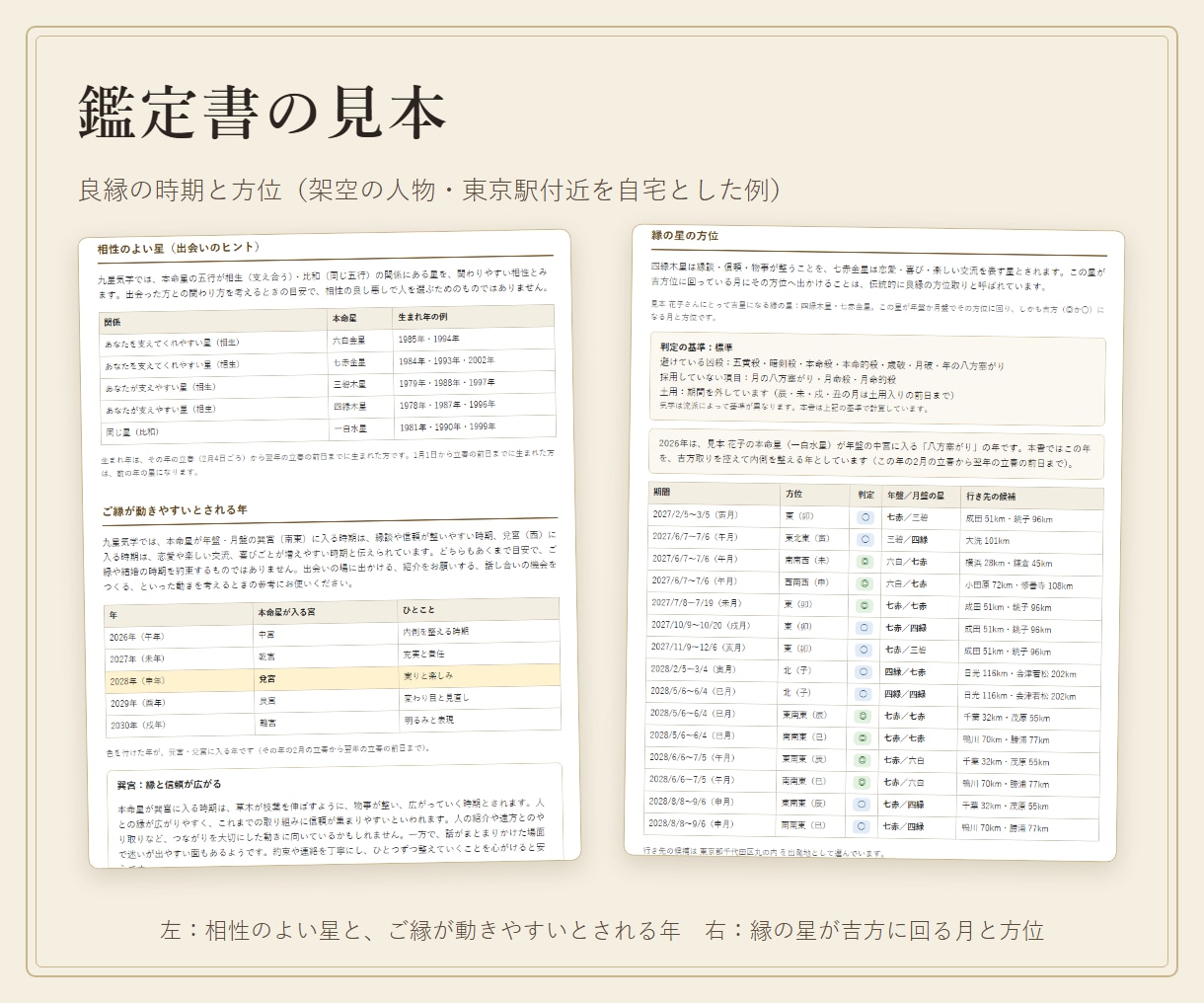Viewport: 1204px width, 1003px height.
Task: Click the ◎ mark in the 南南西（未） row
Action: tap(865, 562)
